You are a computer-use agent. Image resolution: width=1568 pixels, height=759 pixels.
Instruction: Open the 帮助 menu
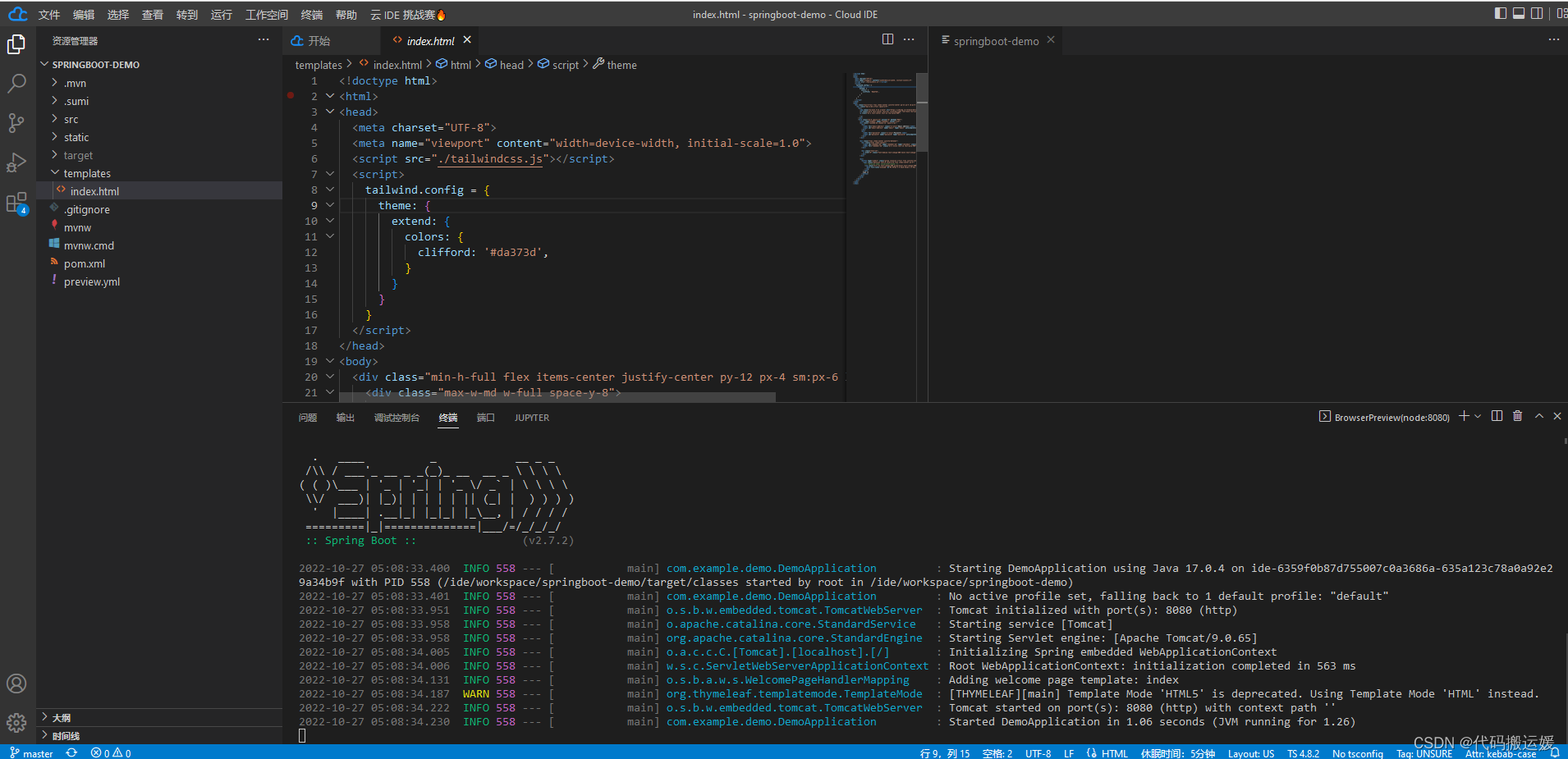click(346, 15)
